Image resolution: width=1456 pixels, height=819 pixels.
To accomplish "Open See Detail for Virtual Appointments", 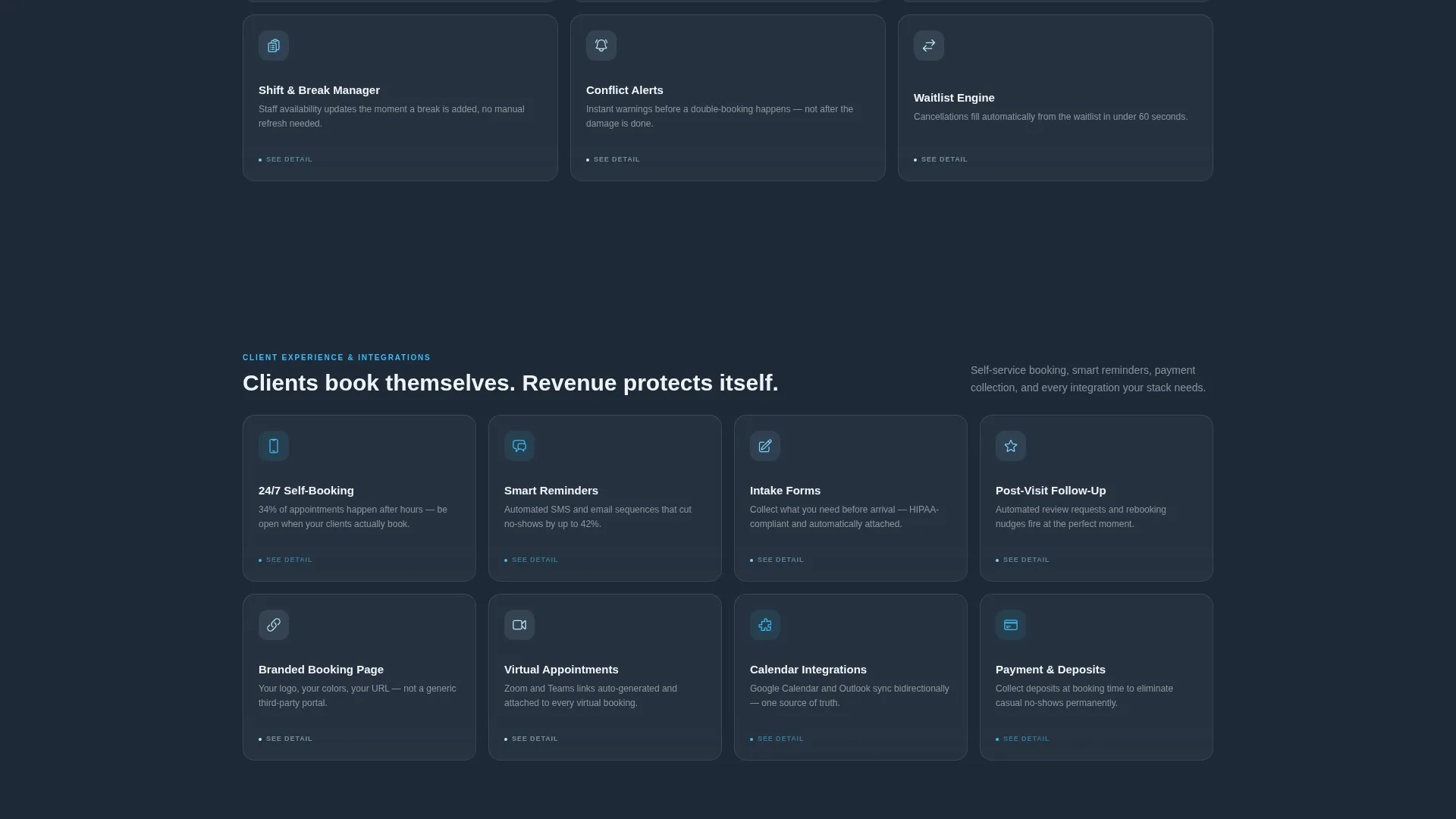I will pos(532,739).
